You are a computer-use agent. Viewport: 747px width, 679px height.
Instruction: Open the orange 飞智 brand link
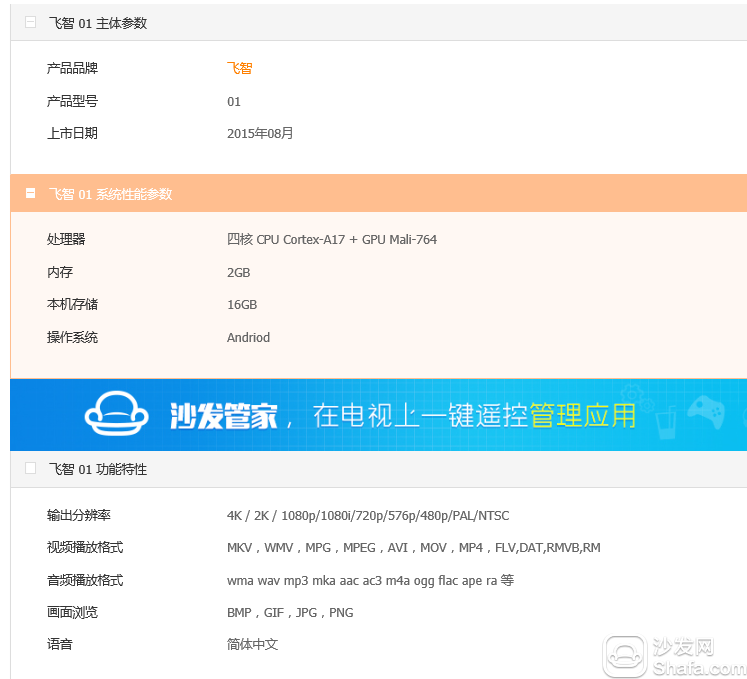click(x=239, y=68)
